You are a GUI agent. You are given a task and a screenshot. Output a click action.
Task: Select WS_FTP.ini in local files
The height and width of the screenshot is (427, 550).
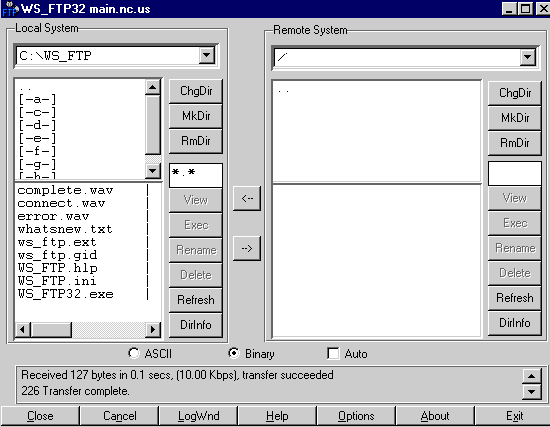coord(57,281)
